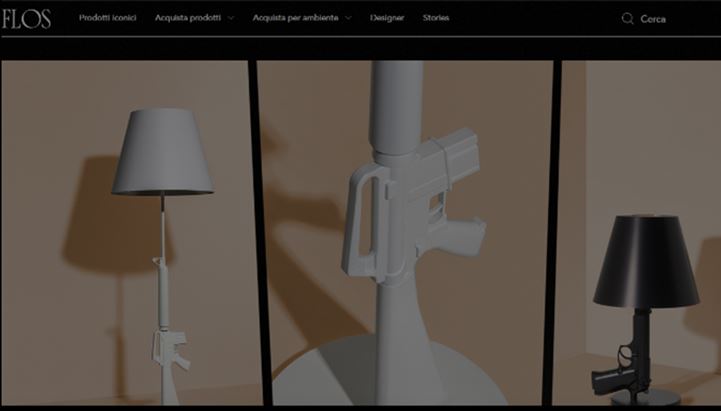721x411 pixels.
Task: Go to the Designer page
Action: click(387, 18)
